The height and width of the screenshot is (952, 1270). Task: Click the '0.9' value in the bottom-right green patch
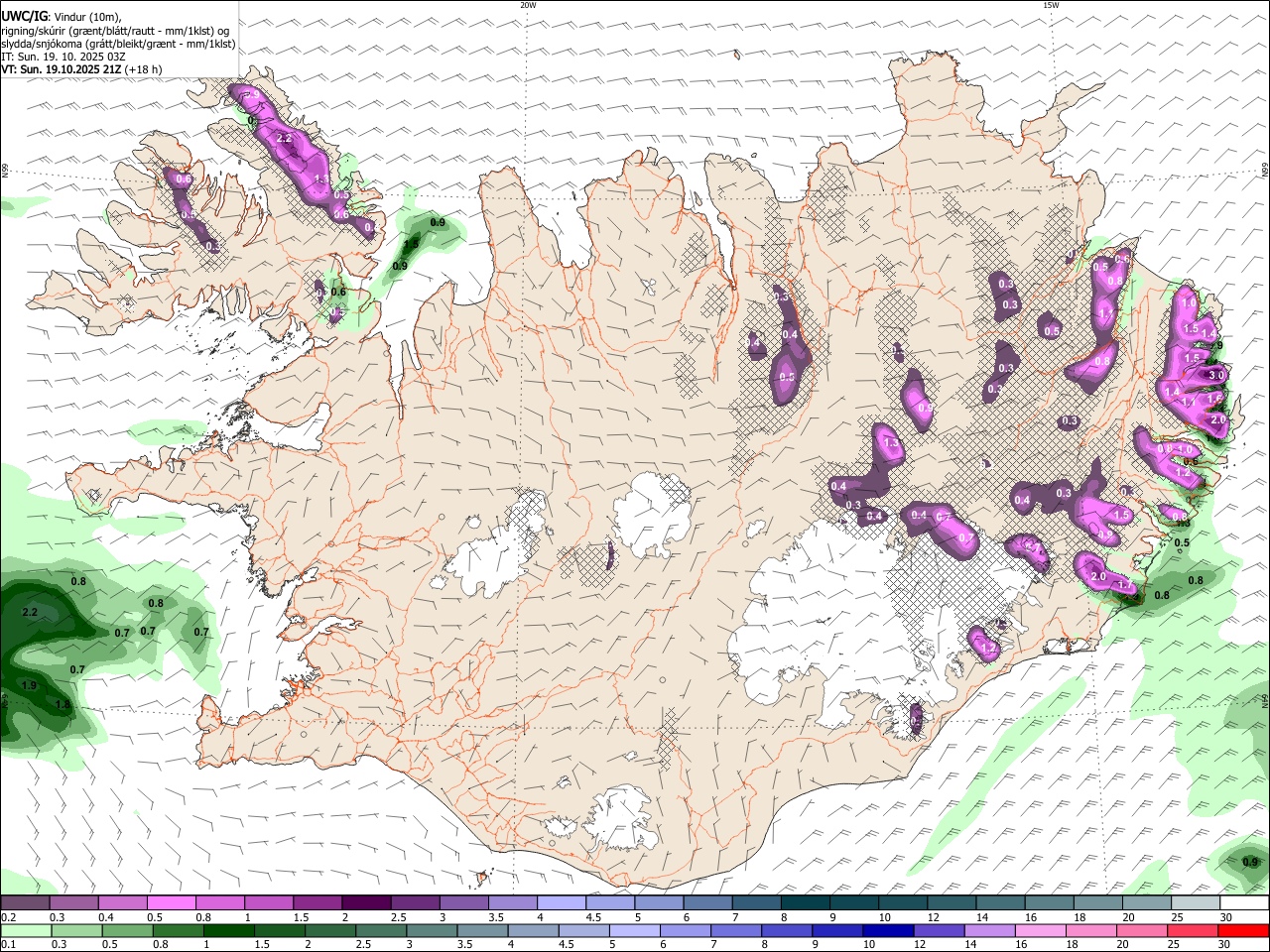pyautogui.click(x=1250, y=862)
